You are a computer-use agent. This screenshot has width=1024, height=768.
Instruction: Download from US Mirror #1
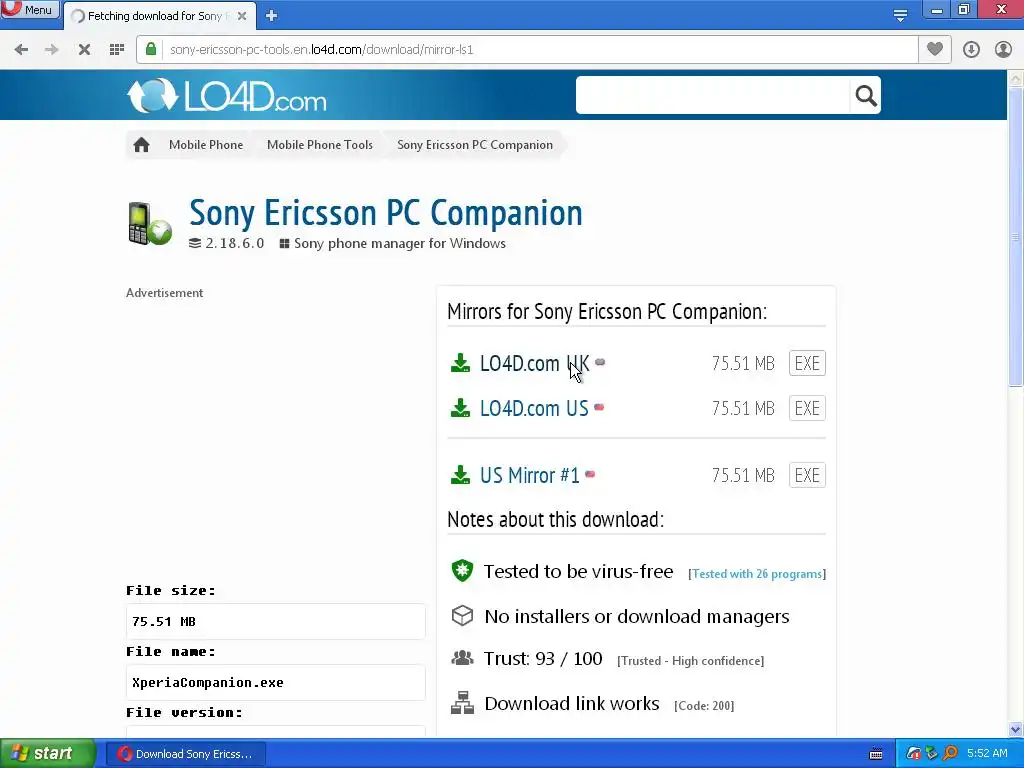click(530, 475)
